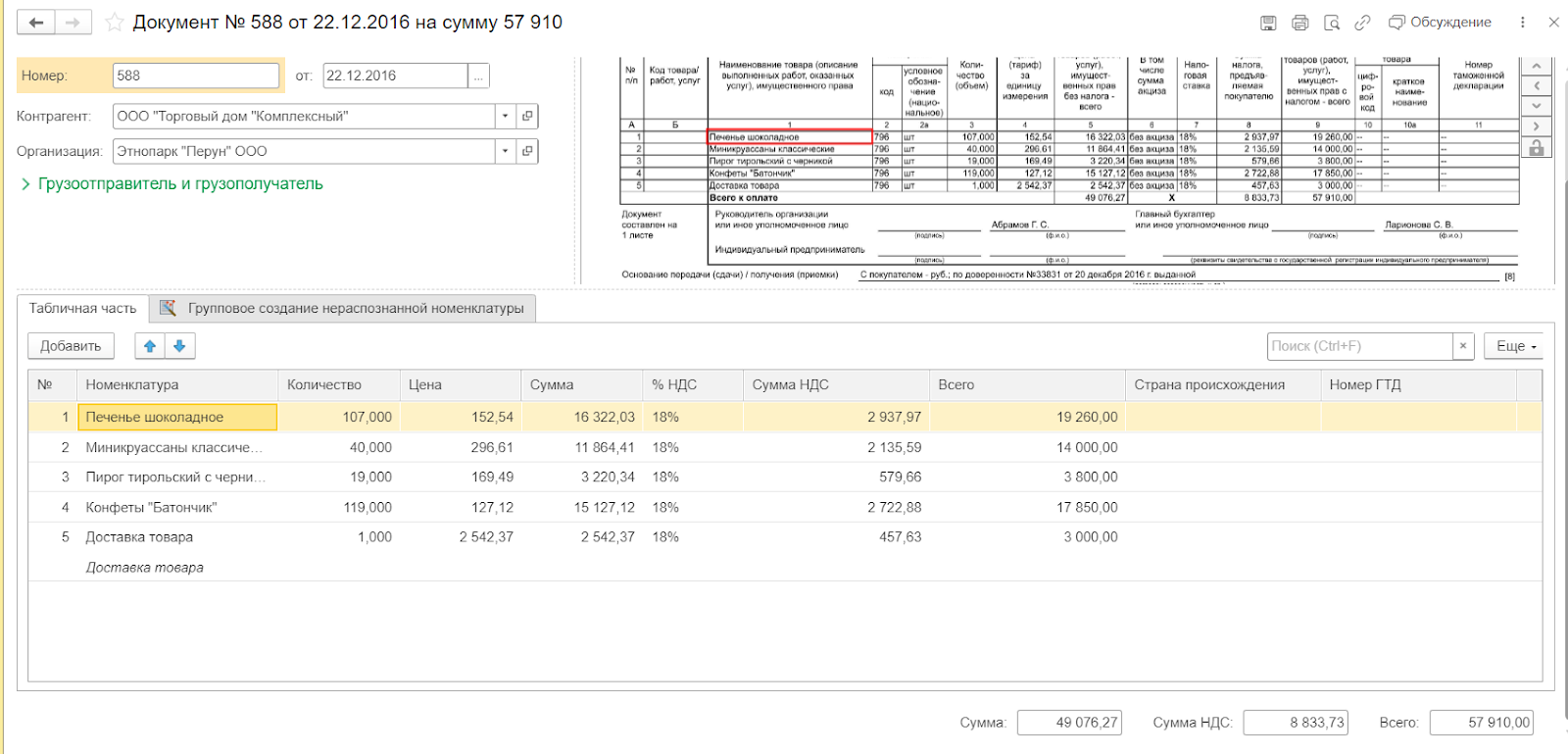Open the Контрагент dropdown list
The image size is (1568, 754).
[505, 116]
